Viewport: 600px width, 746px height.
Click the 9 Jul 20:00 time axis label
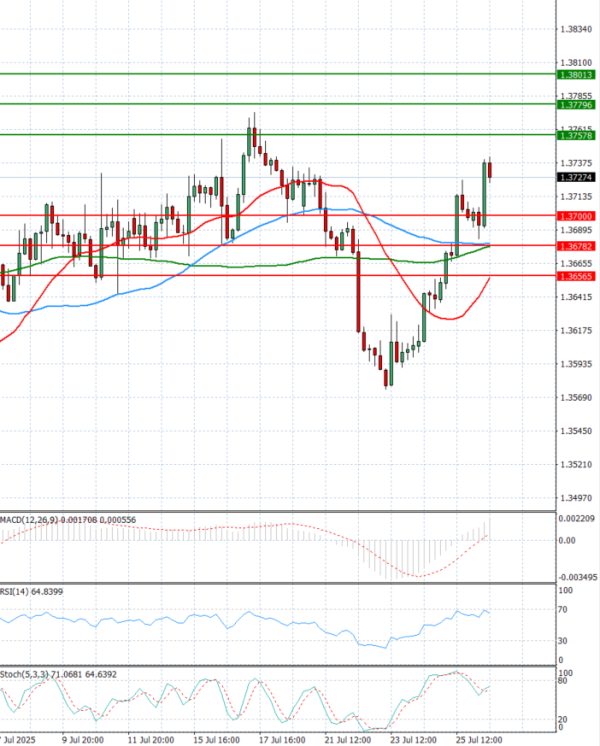point(83,740)
